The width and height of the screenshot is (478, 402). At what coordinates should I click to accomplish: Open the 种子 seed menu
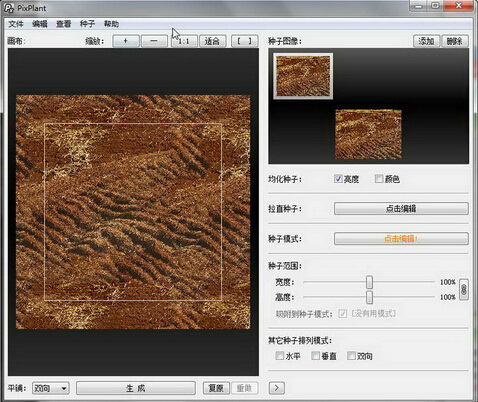[87, 24]
